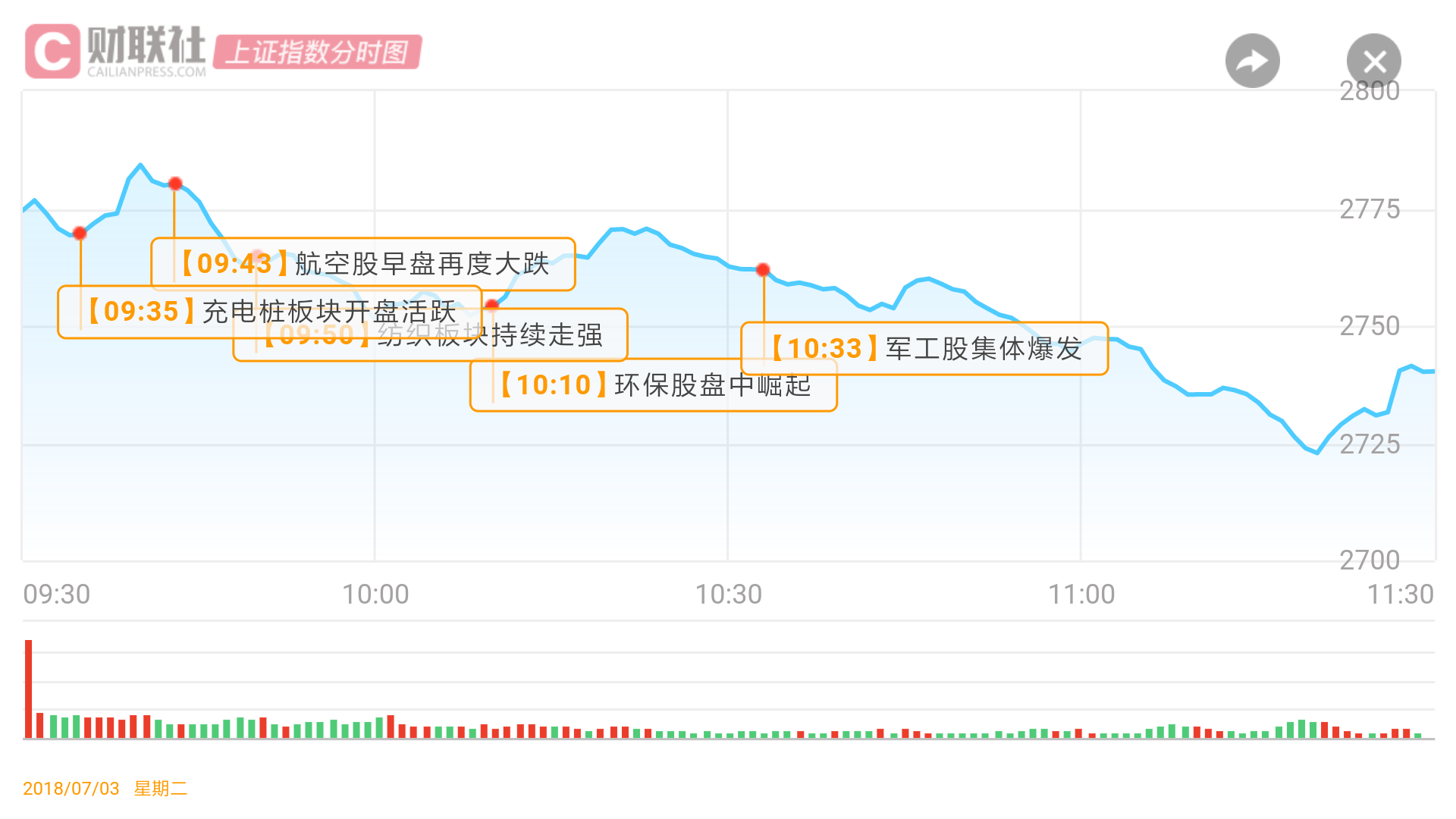Click the faded marker dot for 09:50
The width and height of the screenshot is (1456, 819).
click(x=257, y=256)
